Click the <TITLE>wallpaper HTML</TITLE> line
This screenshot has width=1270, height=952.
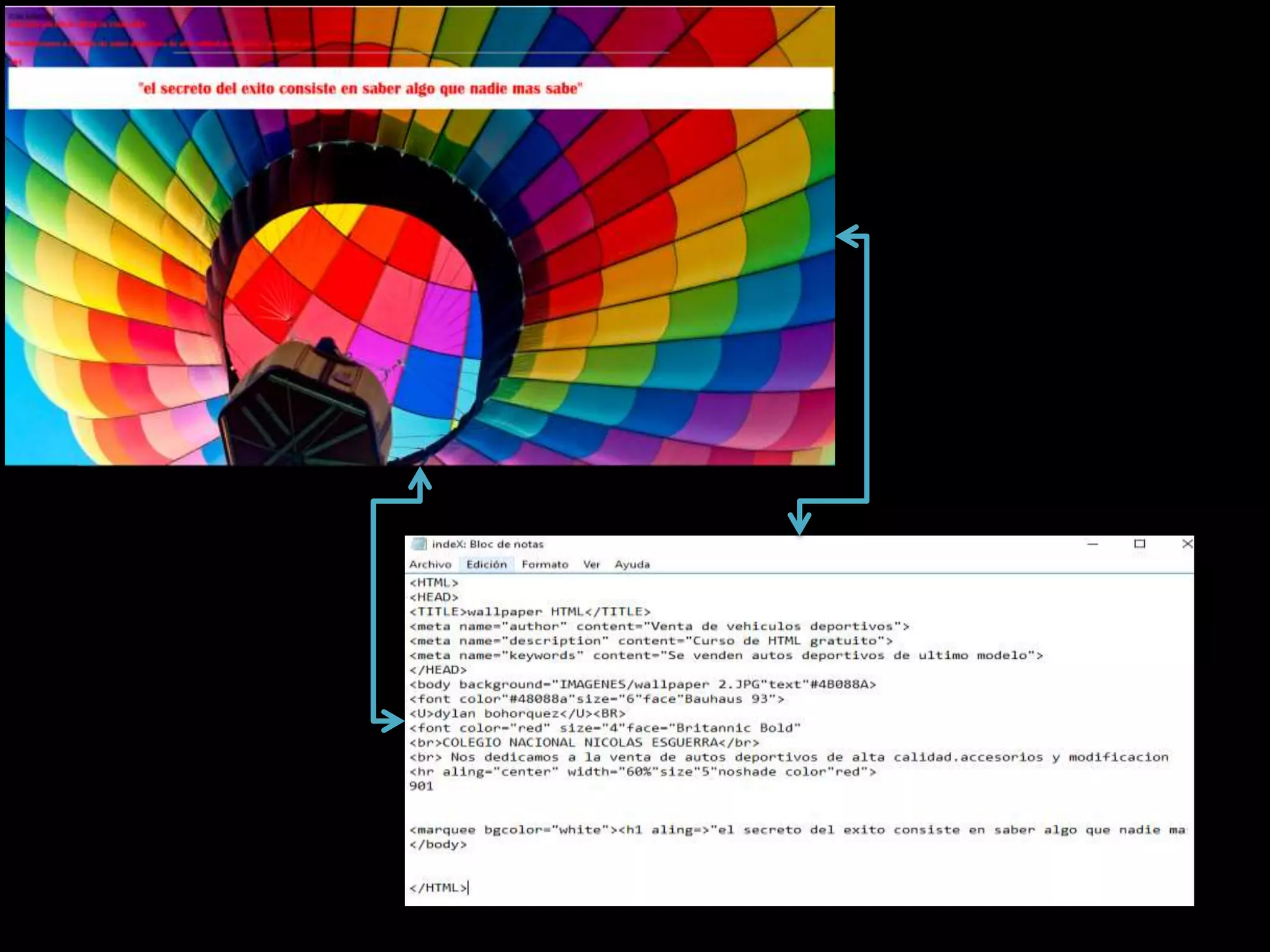coord(530,612)
